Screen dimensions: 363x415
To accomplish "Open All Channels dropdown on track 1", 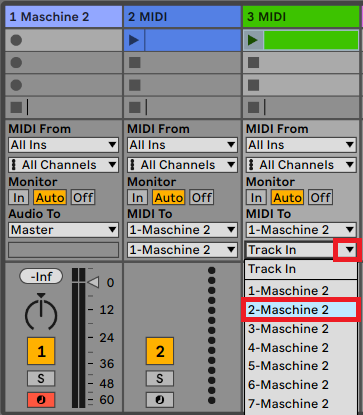I will [x=63, y=165].
